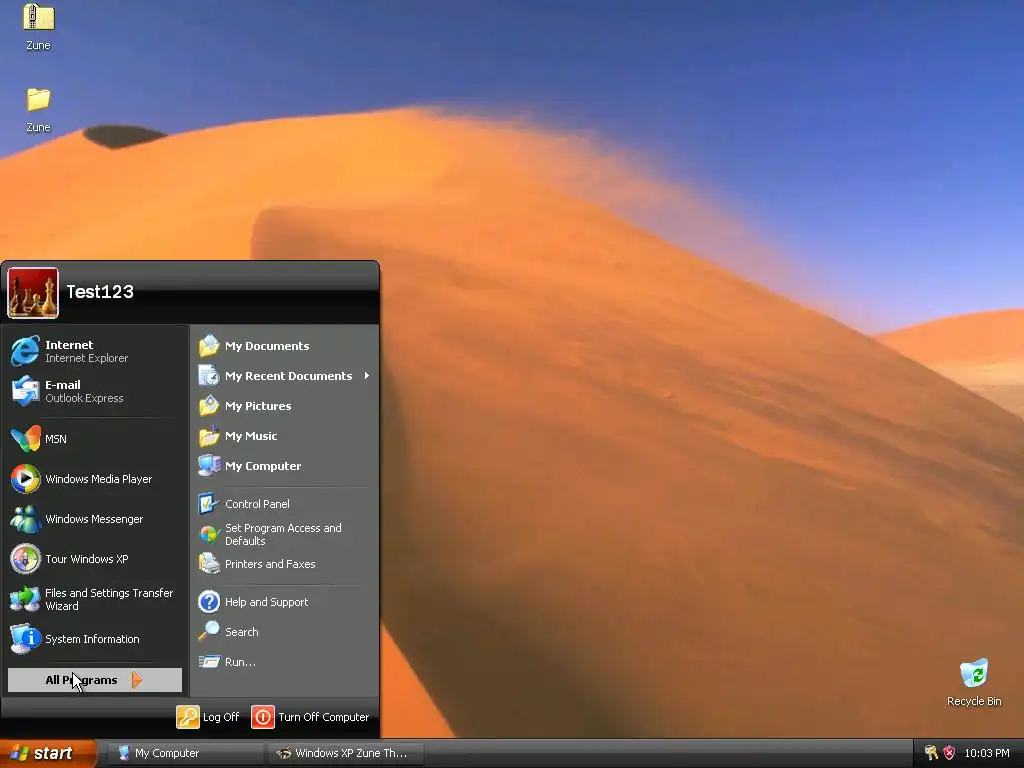This screenshot has width=1024, height=768.
Task: Click the System Information label
Action: pos(92,639)
